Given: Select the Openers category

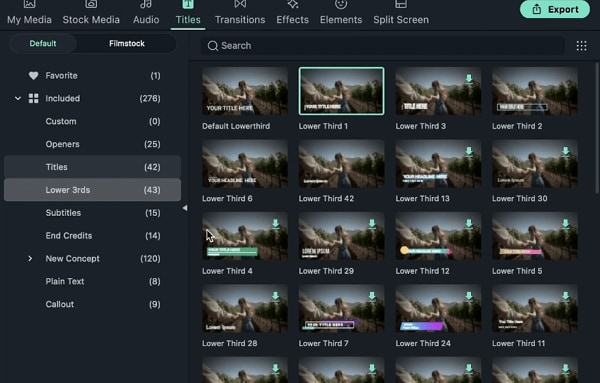Looking at the screenshot, I should pos(93,144).
